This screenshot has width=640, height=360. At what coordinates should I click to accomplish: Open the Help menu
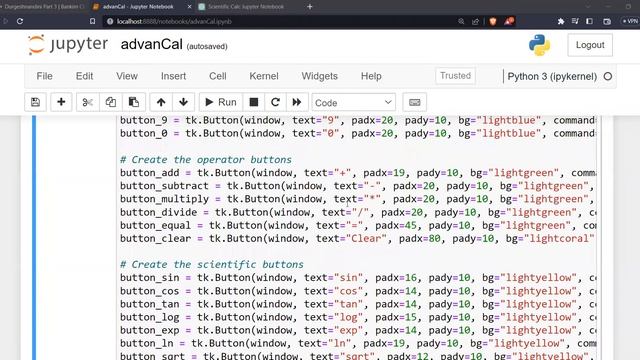371,76
